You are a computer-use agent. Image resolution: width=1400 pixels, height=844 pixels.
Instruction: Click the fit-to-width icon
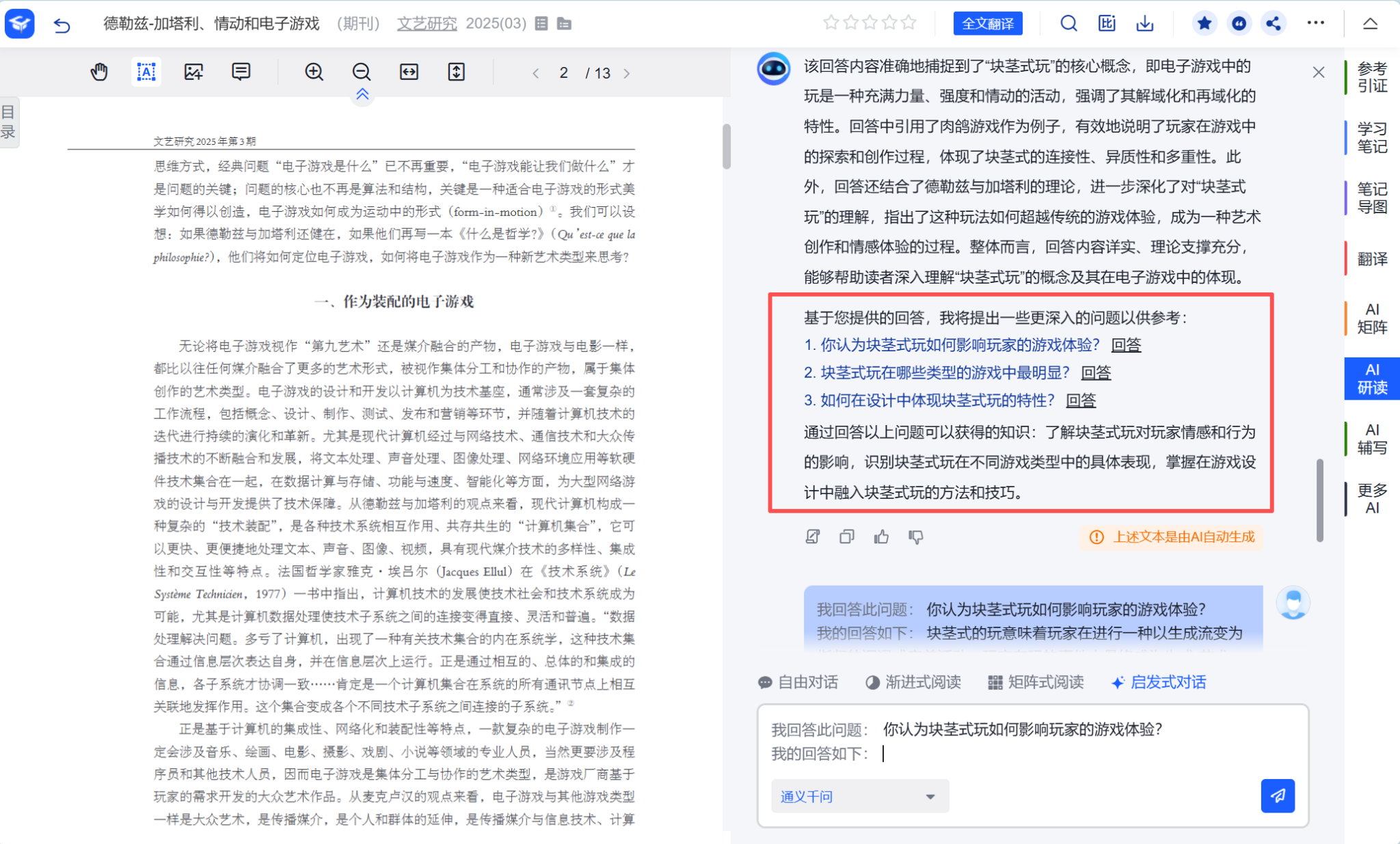click(409, 72)
